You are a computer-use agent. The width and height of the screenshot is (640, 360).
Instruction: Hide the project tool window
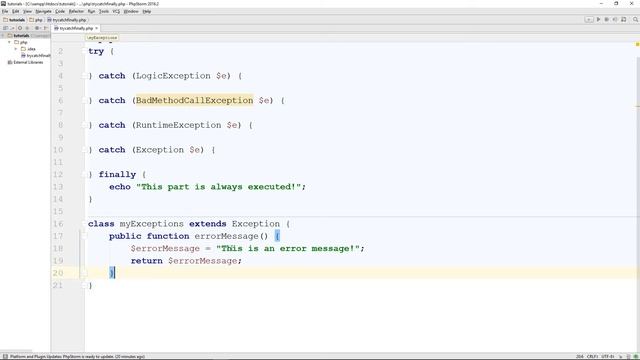45,28
